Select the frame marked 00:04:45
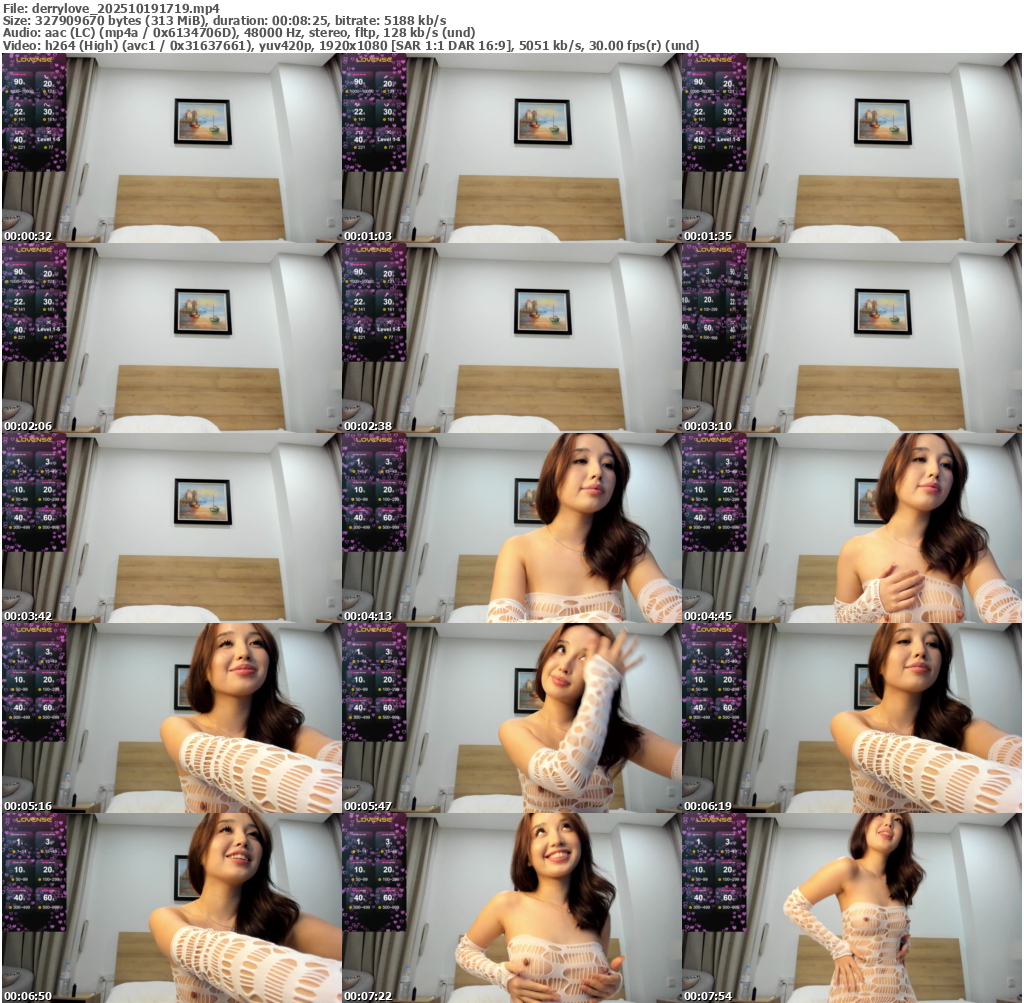The width and height of the screenshot is (1024, 1003). pos(852,528)
